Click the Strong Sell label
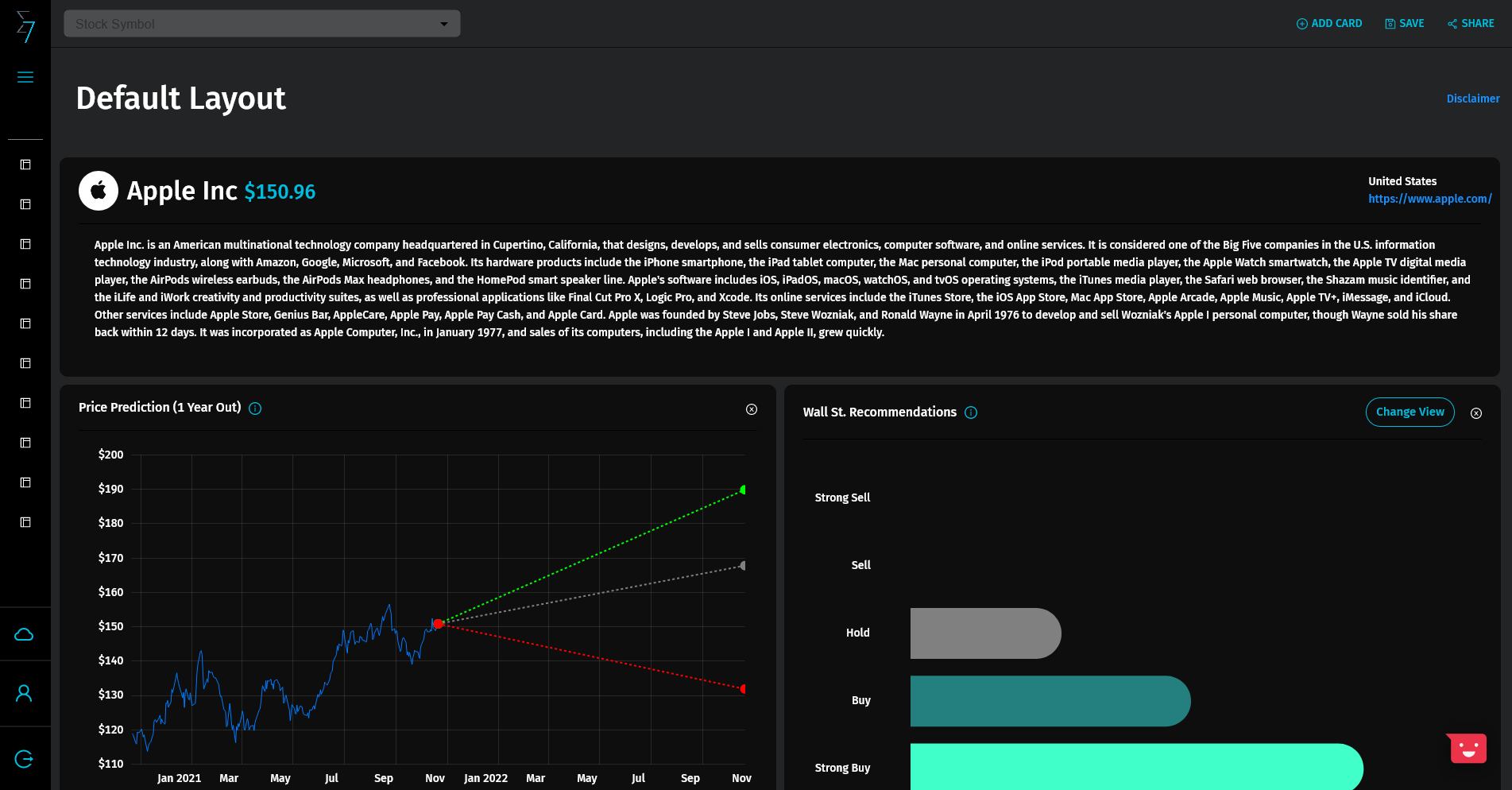The width and height of the screenshot is (1512, 790). pyautogui.click(x=842, y=498)
